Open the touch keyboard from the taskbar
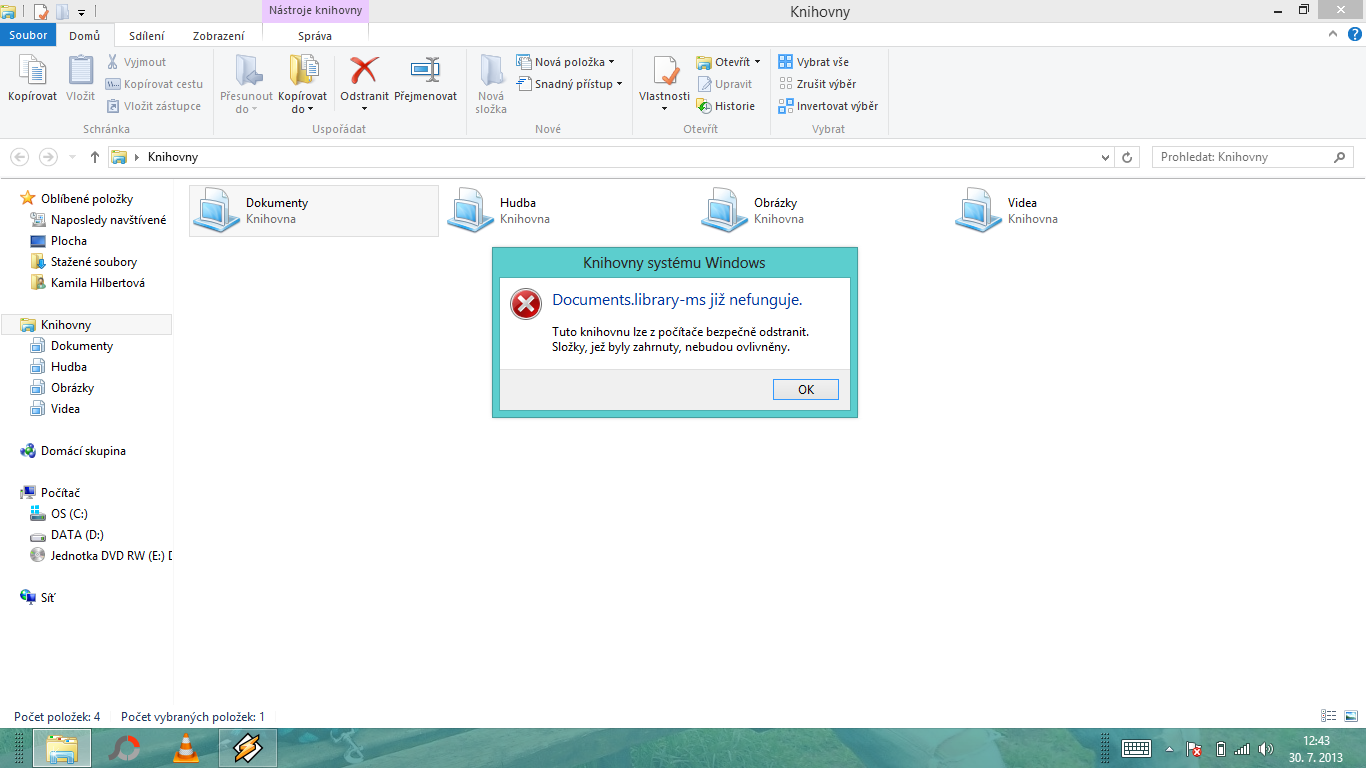Screen dimensions: 1366x768 coord(1137,748)
